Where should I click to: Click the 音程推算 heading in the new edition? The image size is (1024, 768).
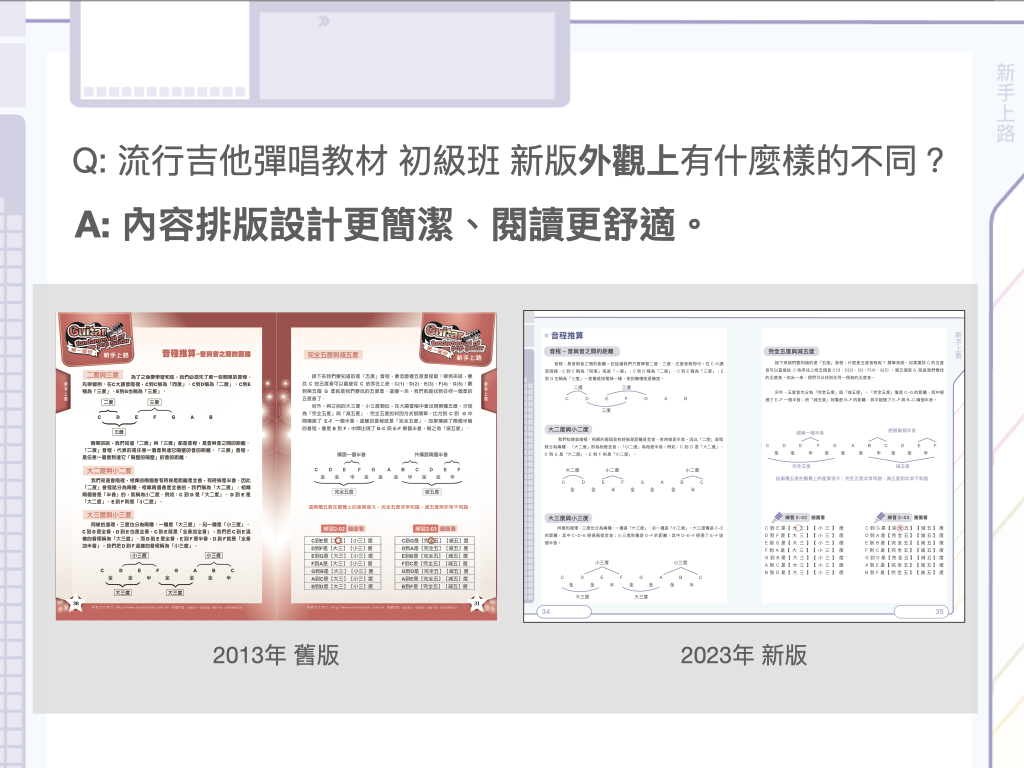click(563, 336)
